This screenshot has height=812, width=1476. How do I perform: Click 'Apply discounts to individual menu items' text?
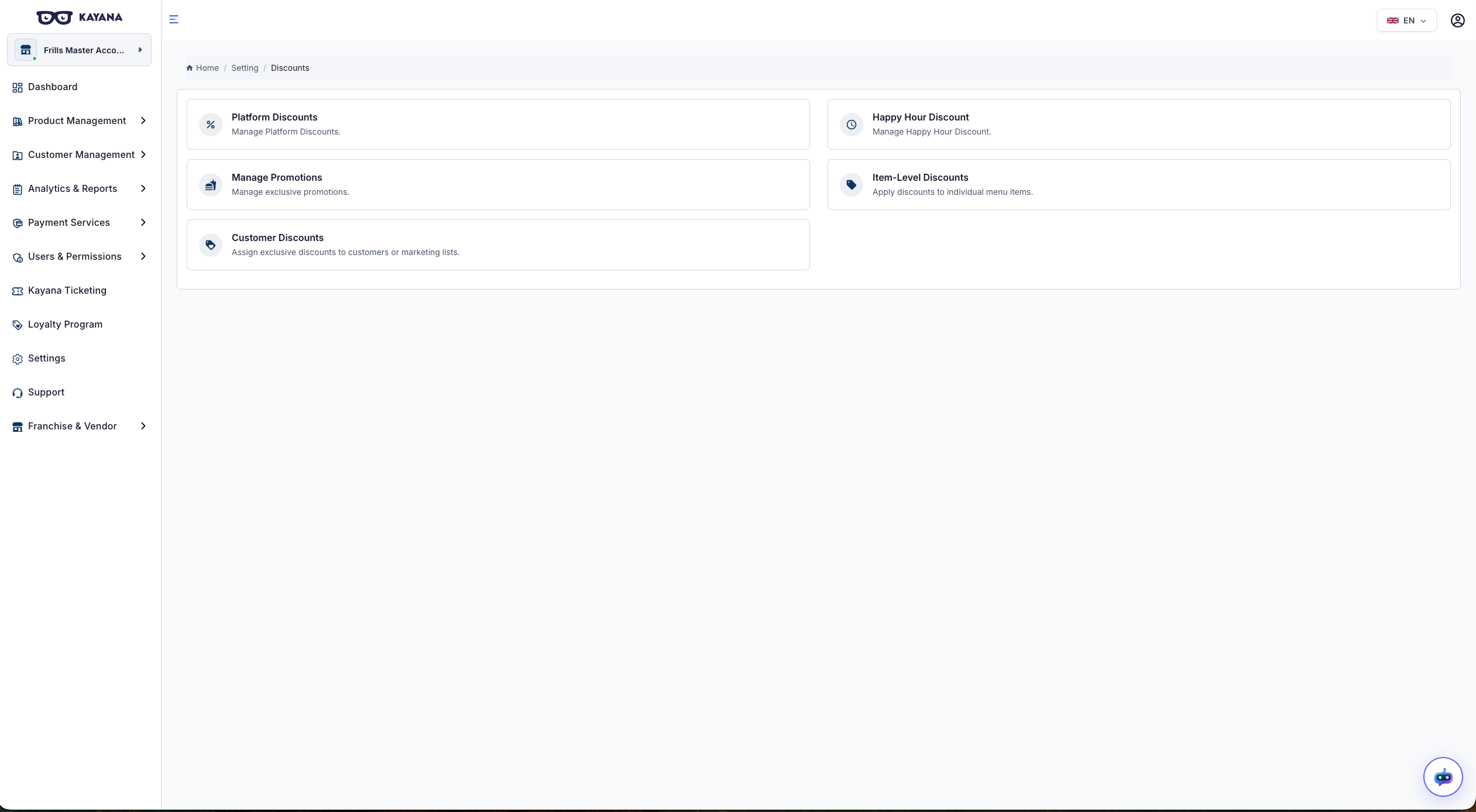click(x=953, y=192)
